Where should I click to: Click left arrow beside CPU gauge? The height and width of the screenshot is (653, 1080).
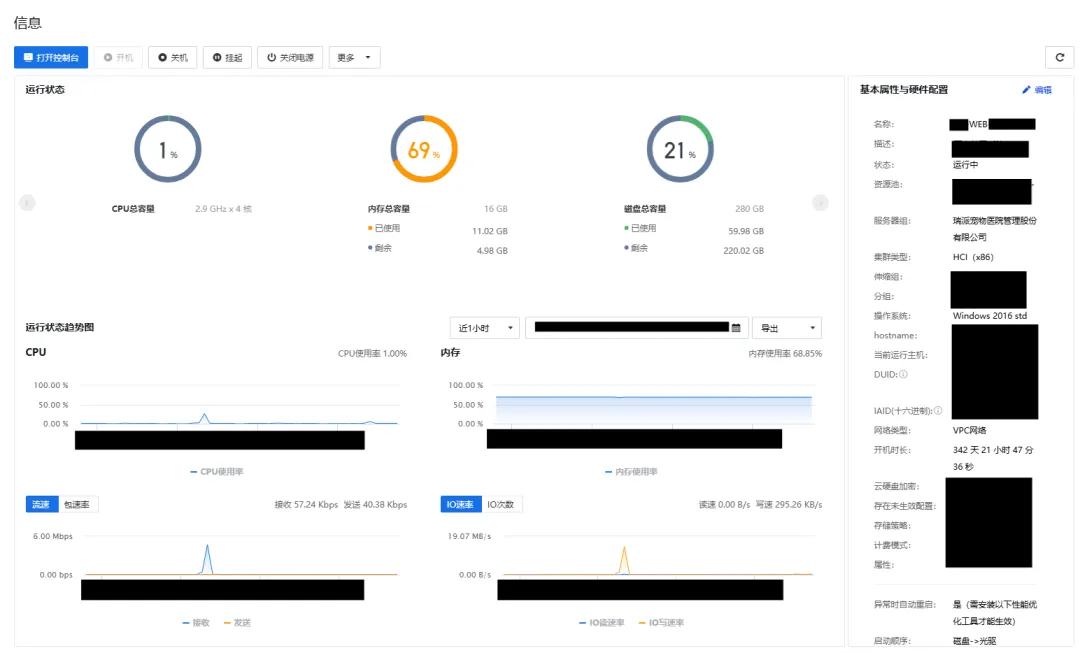coord(27,202)
